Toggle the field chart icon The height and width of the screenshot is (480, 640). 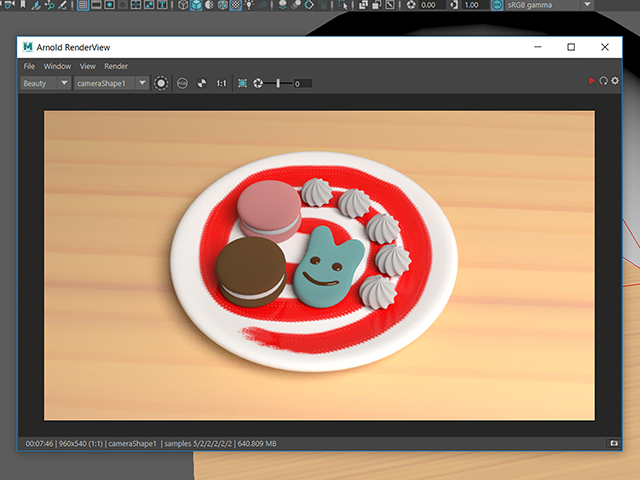click(136, 5)
